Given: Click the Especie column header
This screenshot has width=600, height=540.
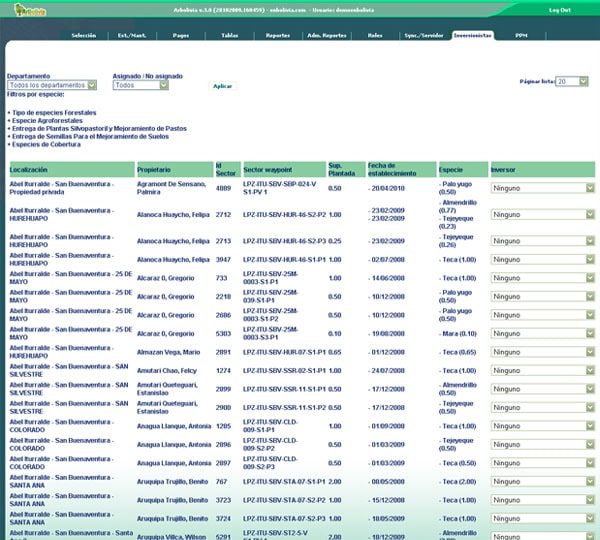Looking at the screenshot, I should [463, 169].
